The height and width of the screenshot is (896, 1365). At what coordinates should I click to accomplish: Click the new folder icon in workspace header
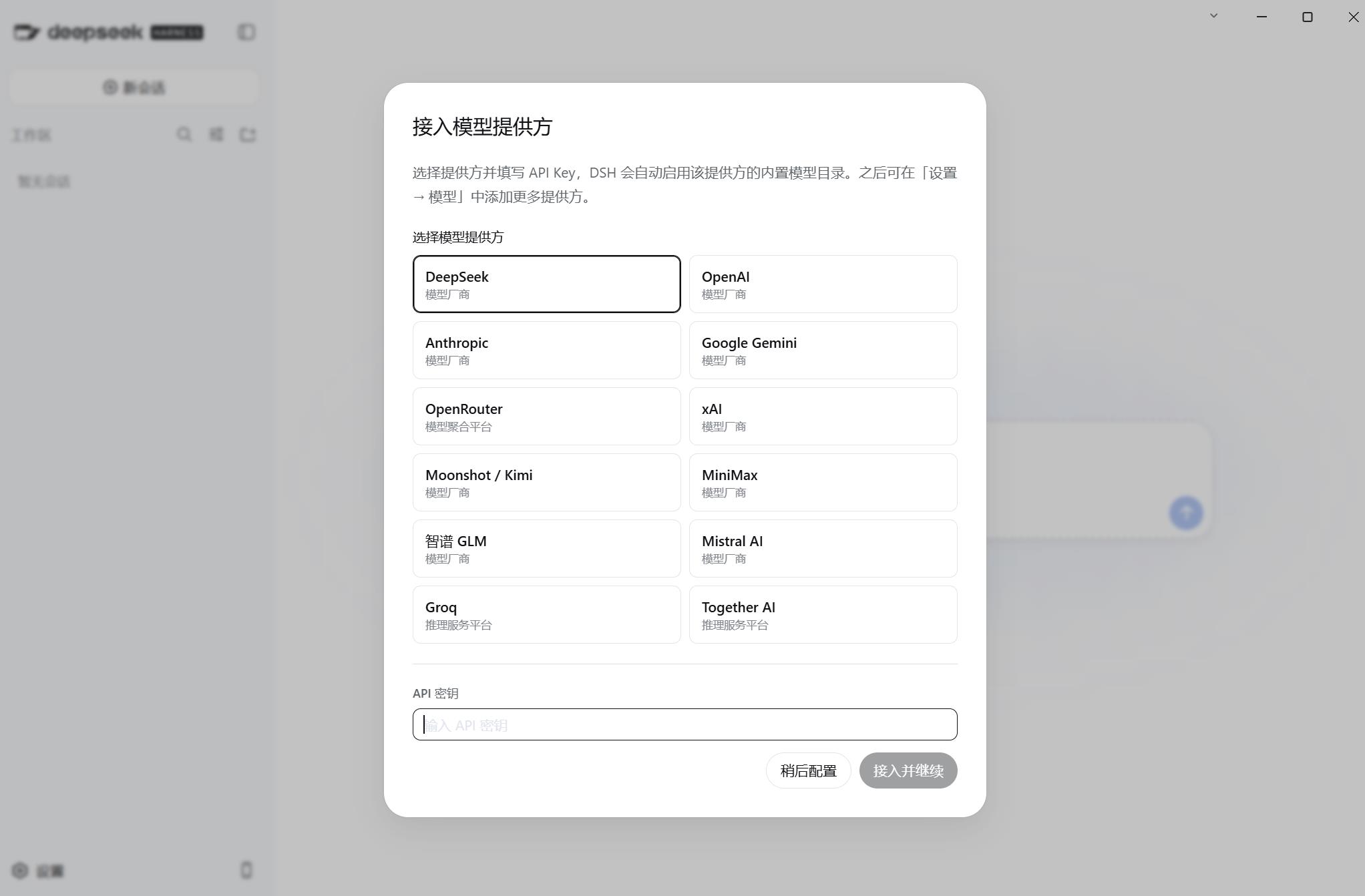248,135
